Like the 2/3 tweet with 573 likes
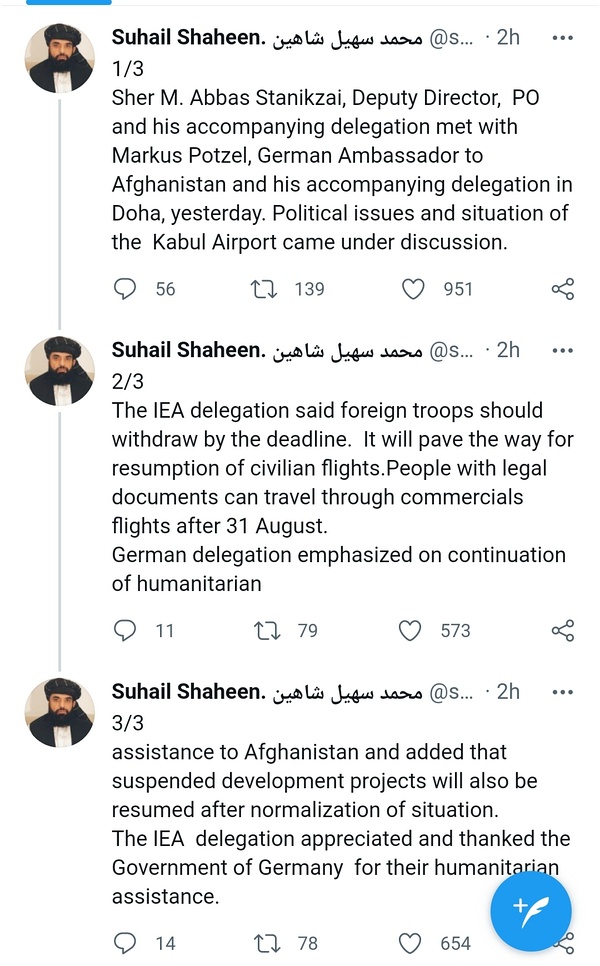 (x=410, y=630)
